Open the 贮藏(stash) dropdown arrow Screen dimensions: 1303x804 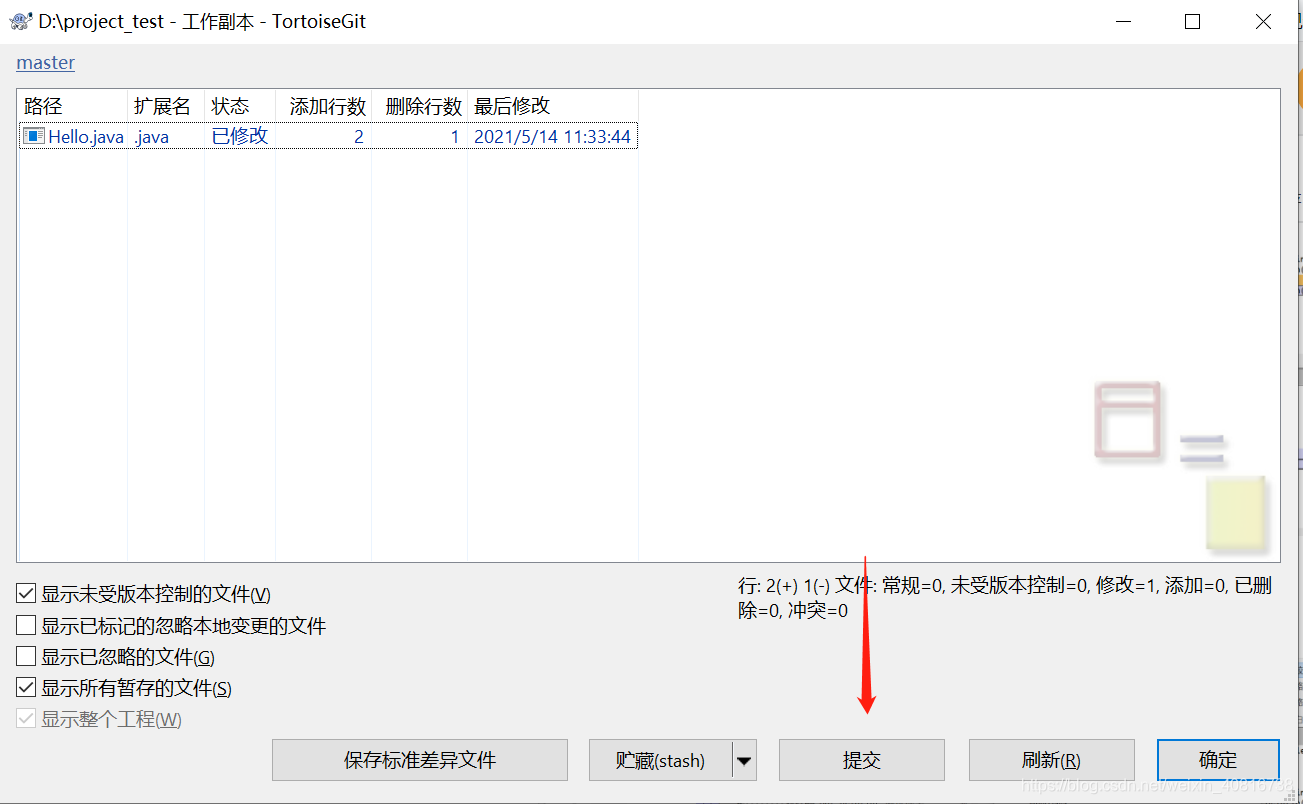[x=744, y=760]
